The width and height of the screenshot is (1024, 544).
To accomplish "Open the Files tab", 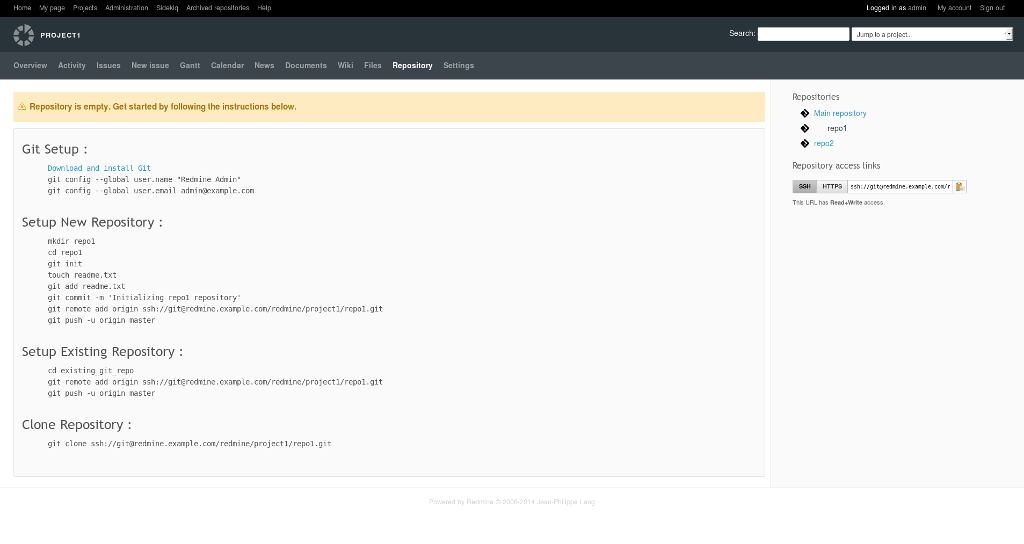I will [x=373, y=65].
